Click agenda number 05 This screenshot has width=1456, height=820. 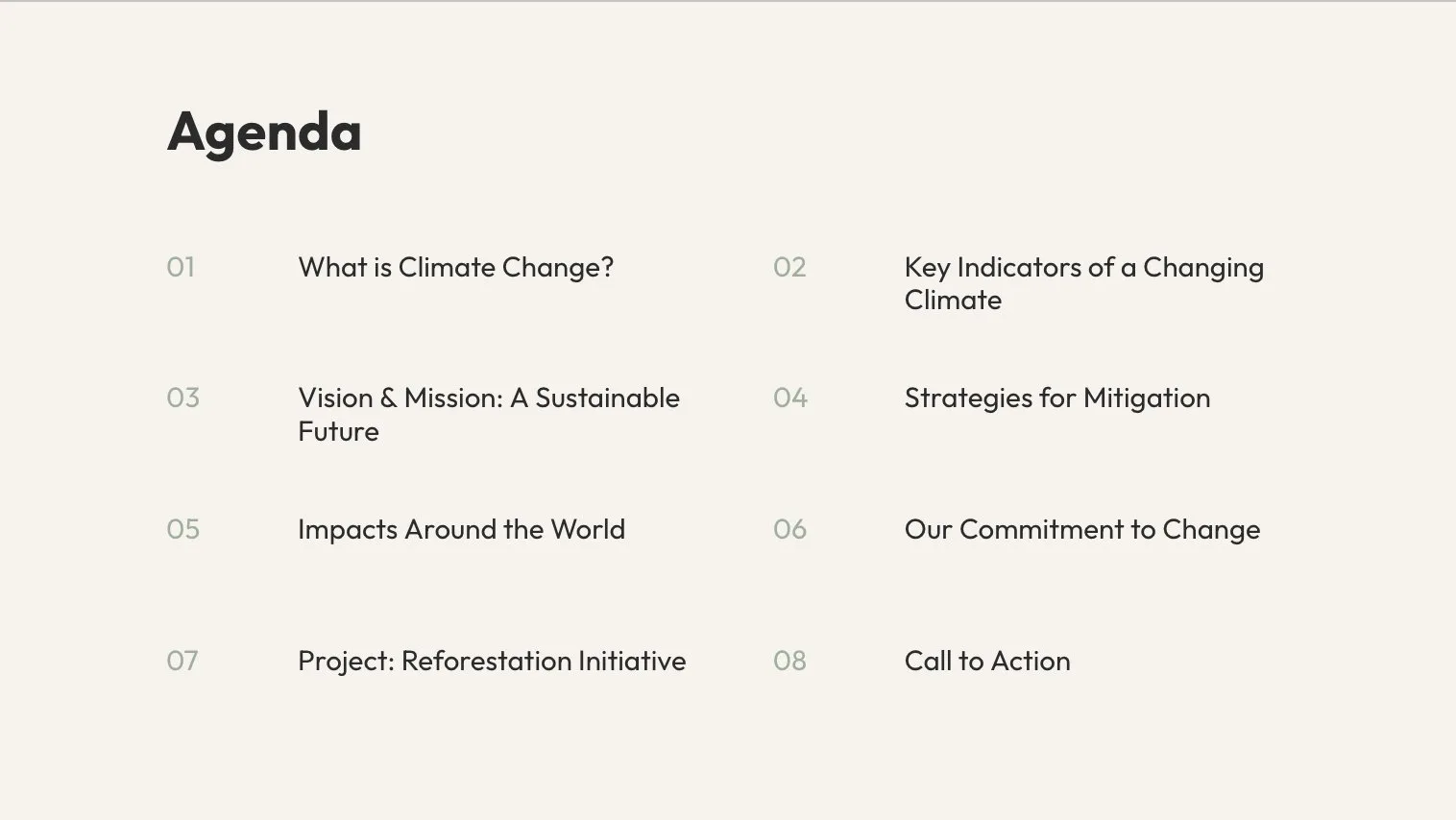pos(183,529)
